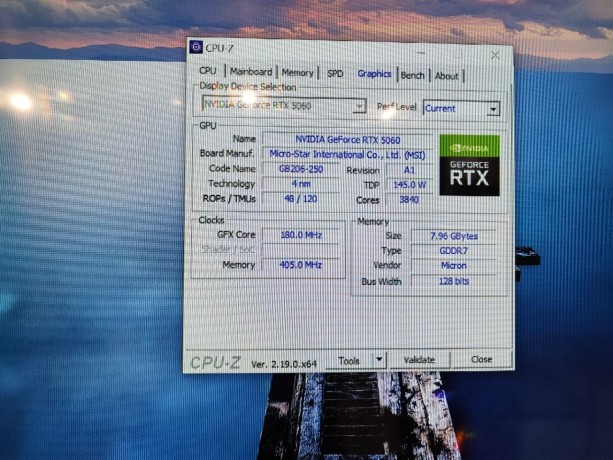Click the Cores value 3840
Screen dimensions: 613x460
tap(409, 200)
